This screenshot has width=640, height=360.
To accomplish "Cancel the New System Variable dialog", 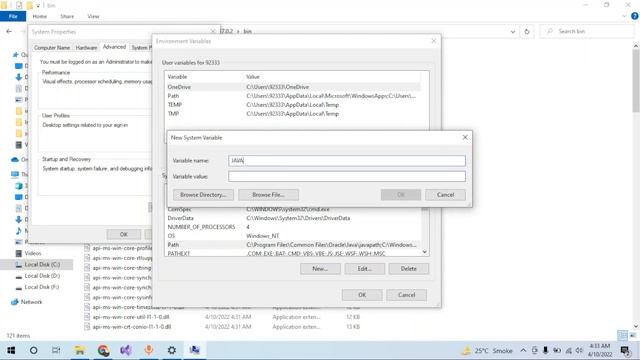I will [x=445, y=195].
